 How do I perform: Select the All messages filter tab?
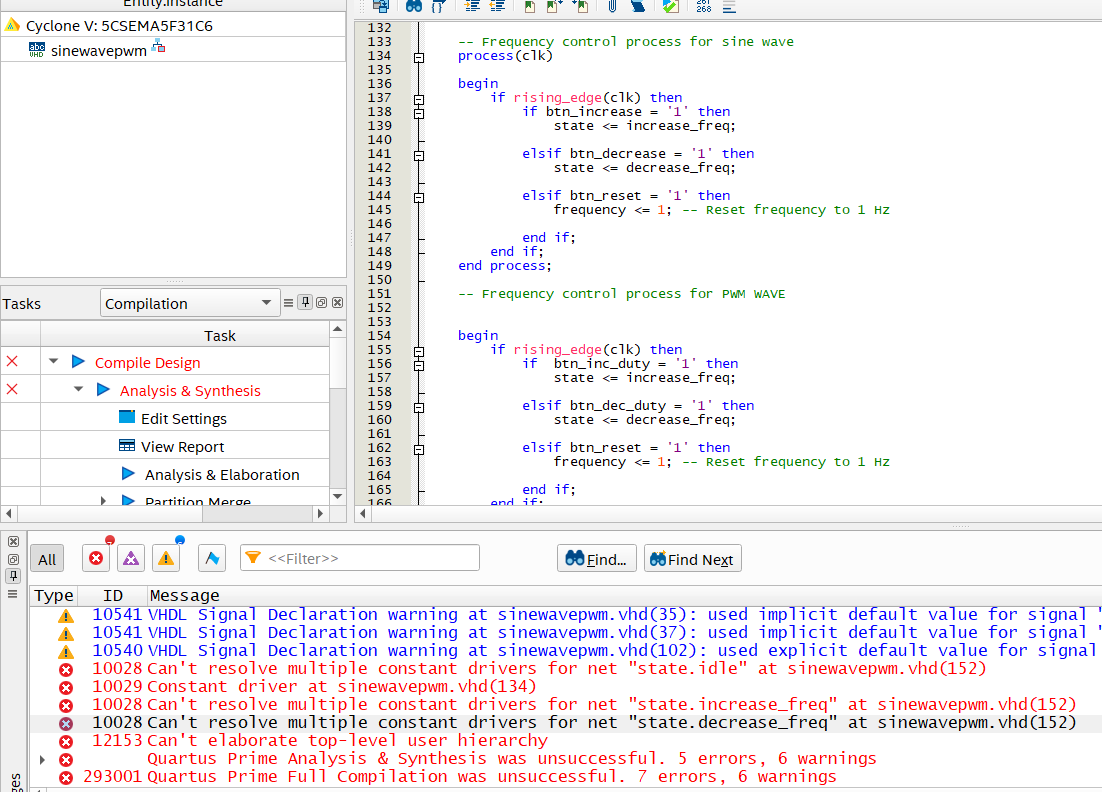(46, 558)
